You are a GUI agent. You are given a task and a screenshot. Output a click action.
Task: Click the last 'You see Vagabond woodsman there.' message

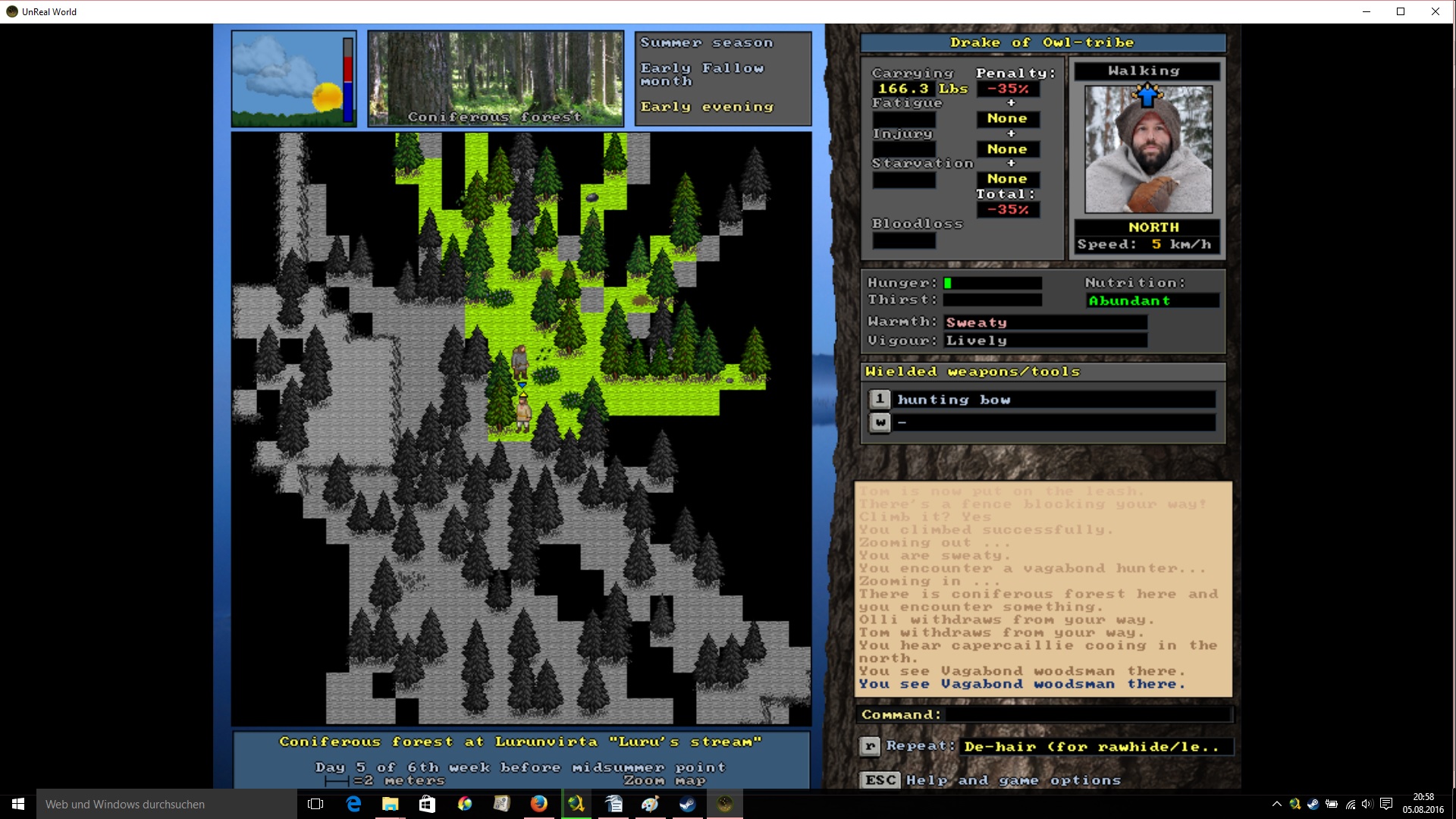point(1021,684)
